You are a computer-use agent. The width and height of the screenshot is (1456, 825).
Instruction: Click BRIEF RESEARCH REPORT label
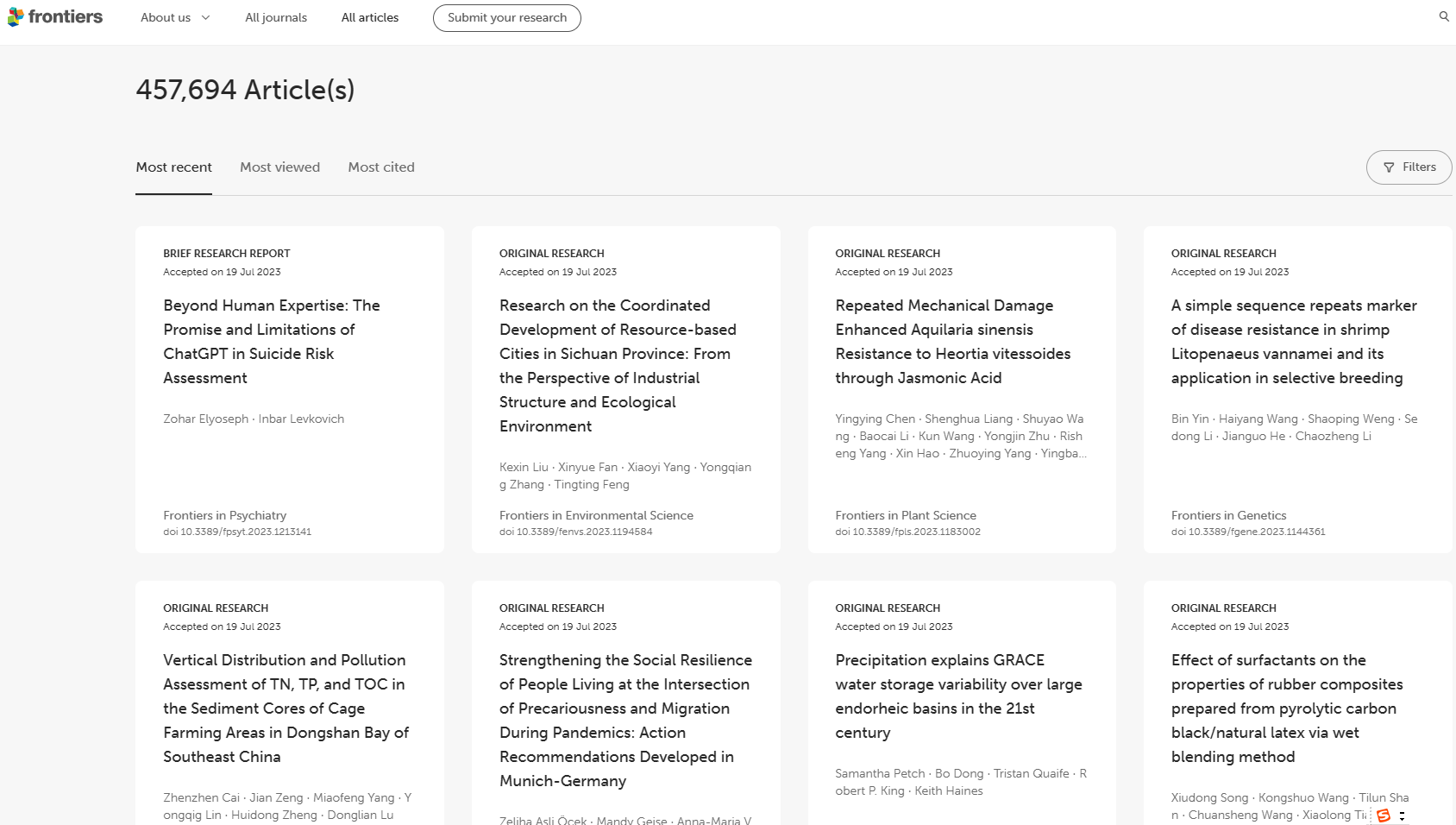pos(227,254)
